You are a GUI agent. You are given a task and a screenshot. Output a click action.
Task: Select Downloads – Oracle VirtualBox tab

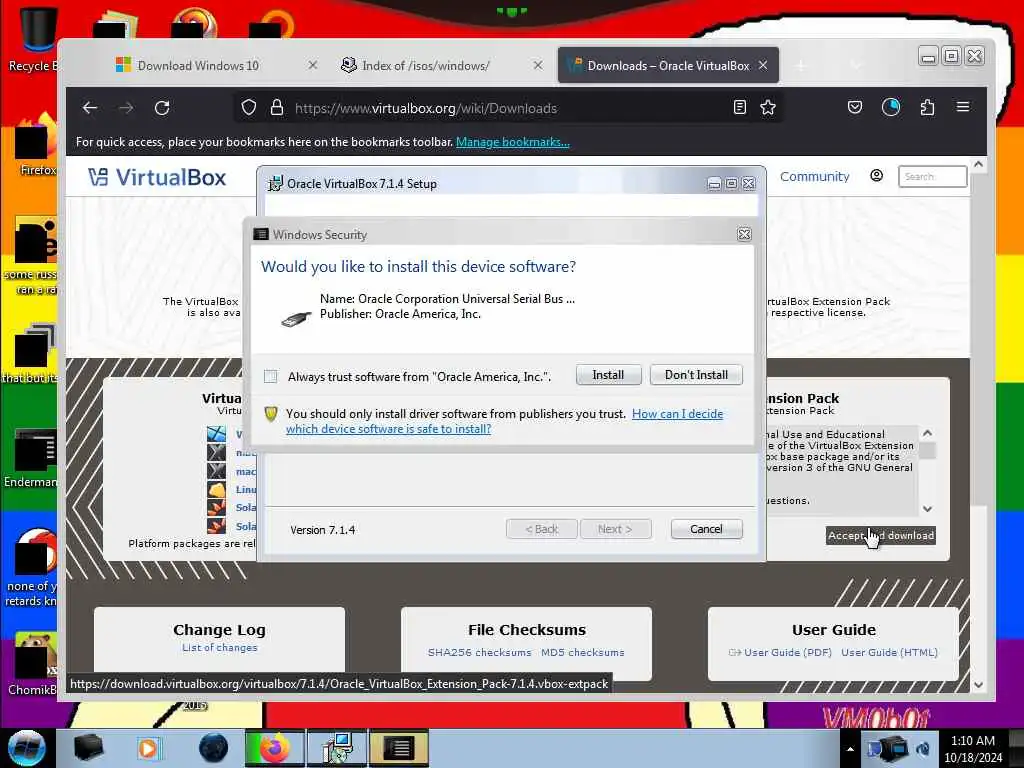(667, 65)
